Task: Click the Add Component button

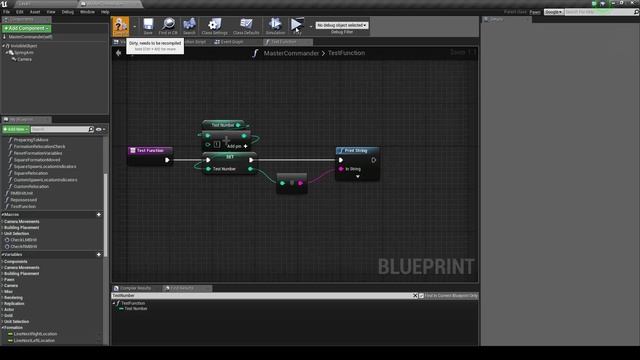Action: (x=27, y=28)
